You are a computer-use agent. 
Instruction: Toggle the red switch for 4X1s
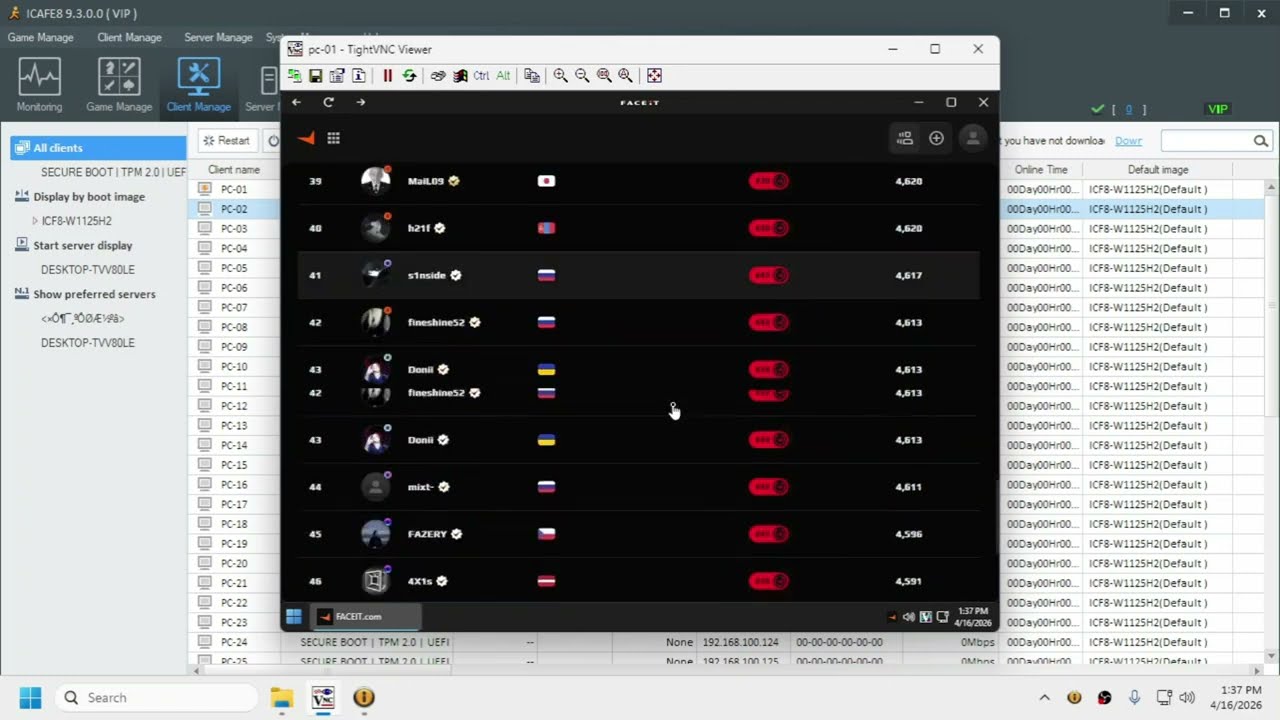pos(769,581)
